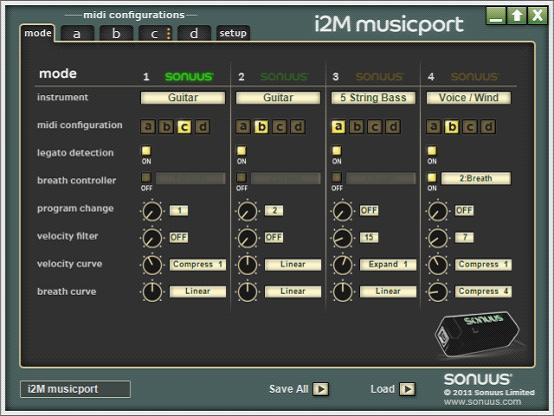
Task: Open Linear breath curve dropdown for mode 1
Action: (x=198, y=292)
